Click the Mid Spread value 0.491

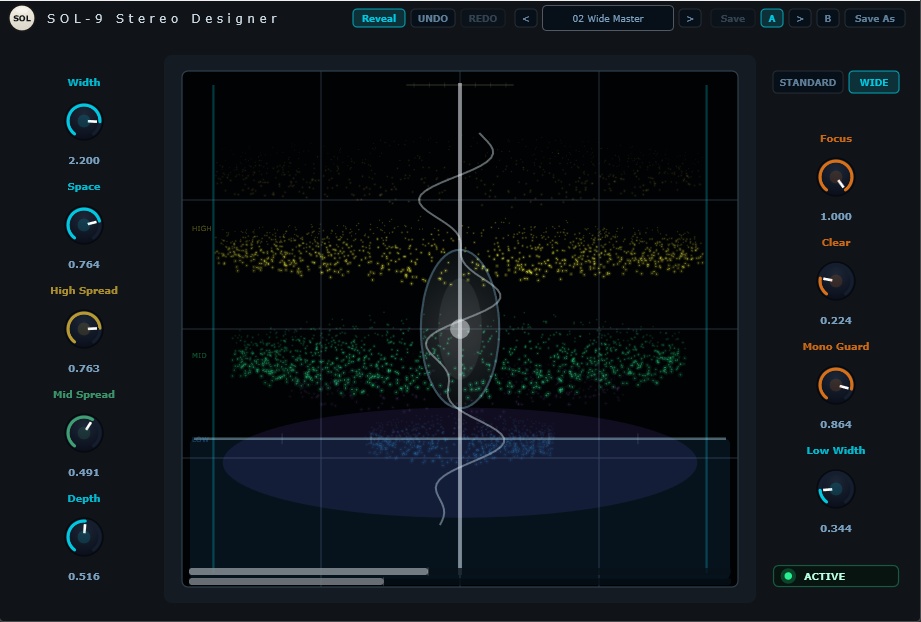pyautogui.click(x=84, y=472)
